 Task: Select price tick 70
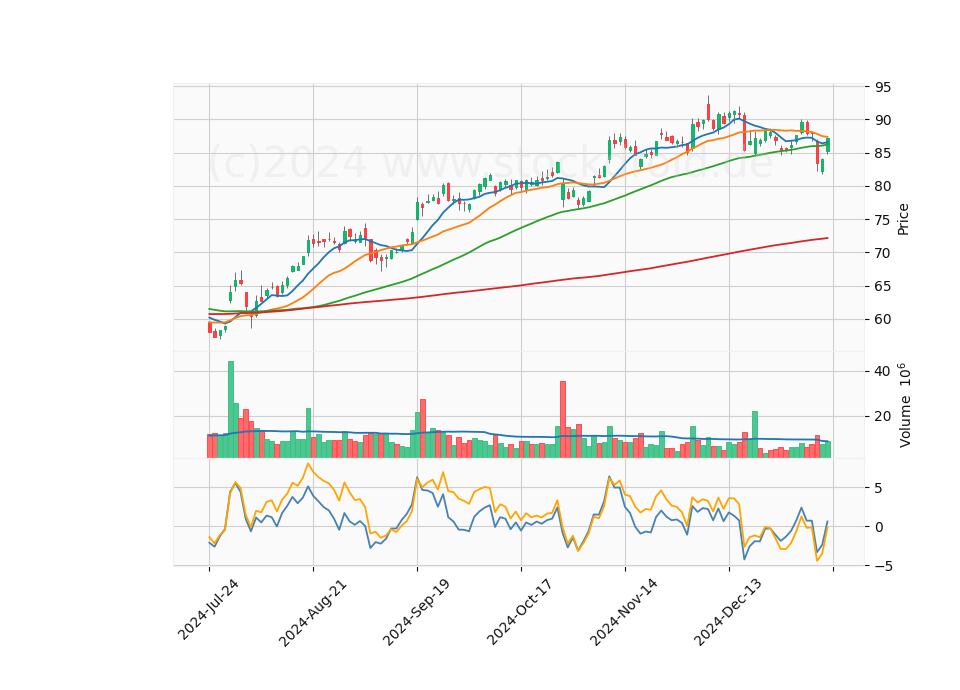coord(883,253)
